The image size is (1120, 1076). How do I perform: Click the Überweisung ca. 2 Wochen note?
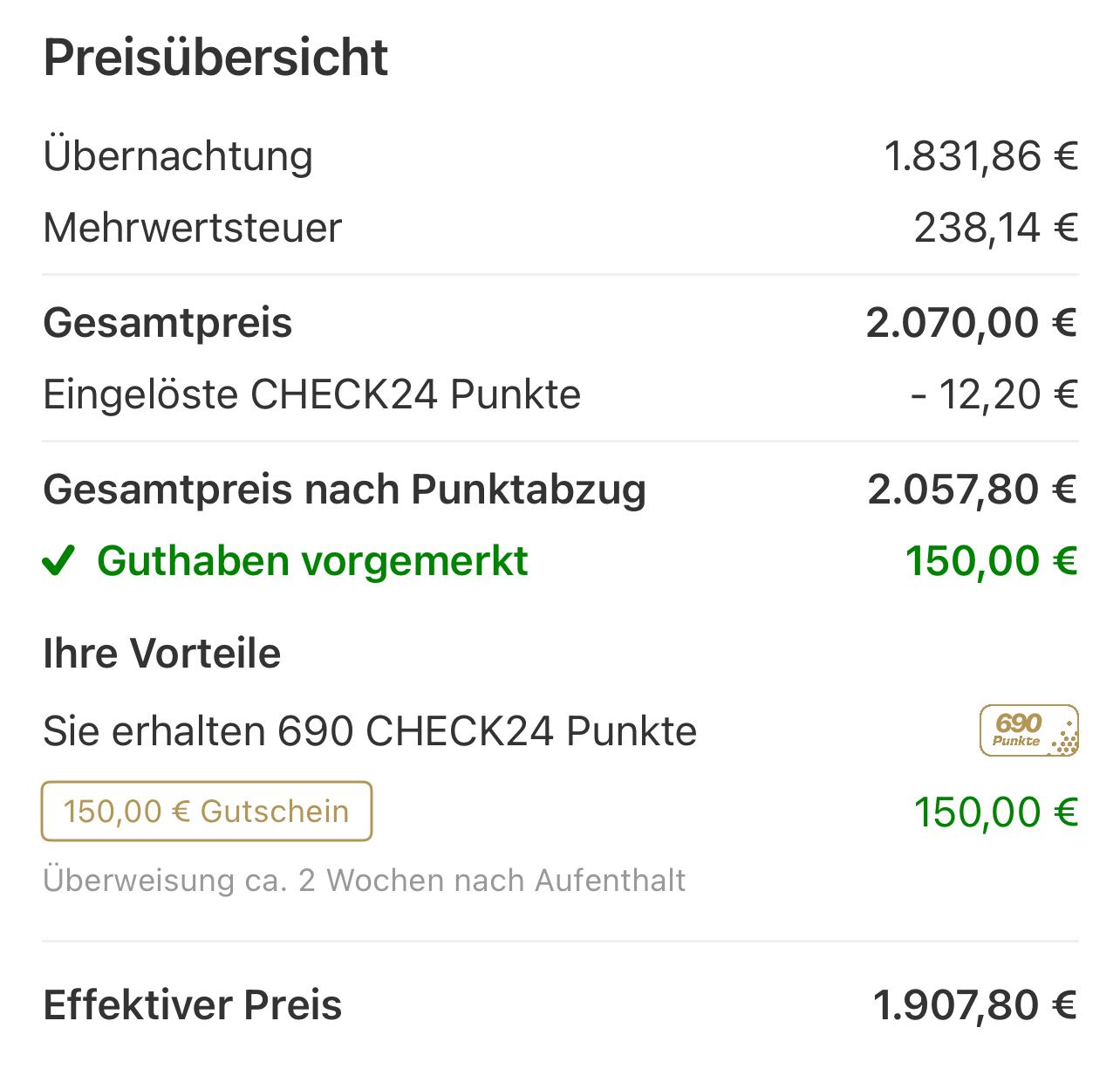point(364,881)
